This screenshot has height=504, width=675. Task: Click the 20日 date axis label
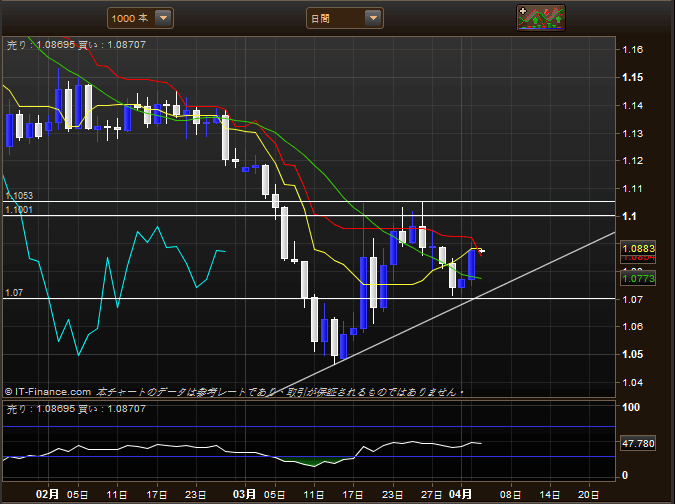(588, 495)
